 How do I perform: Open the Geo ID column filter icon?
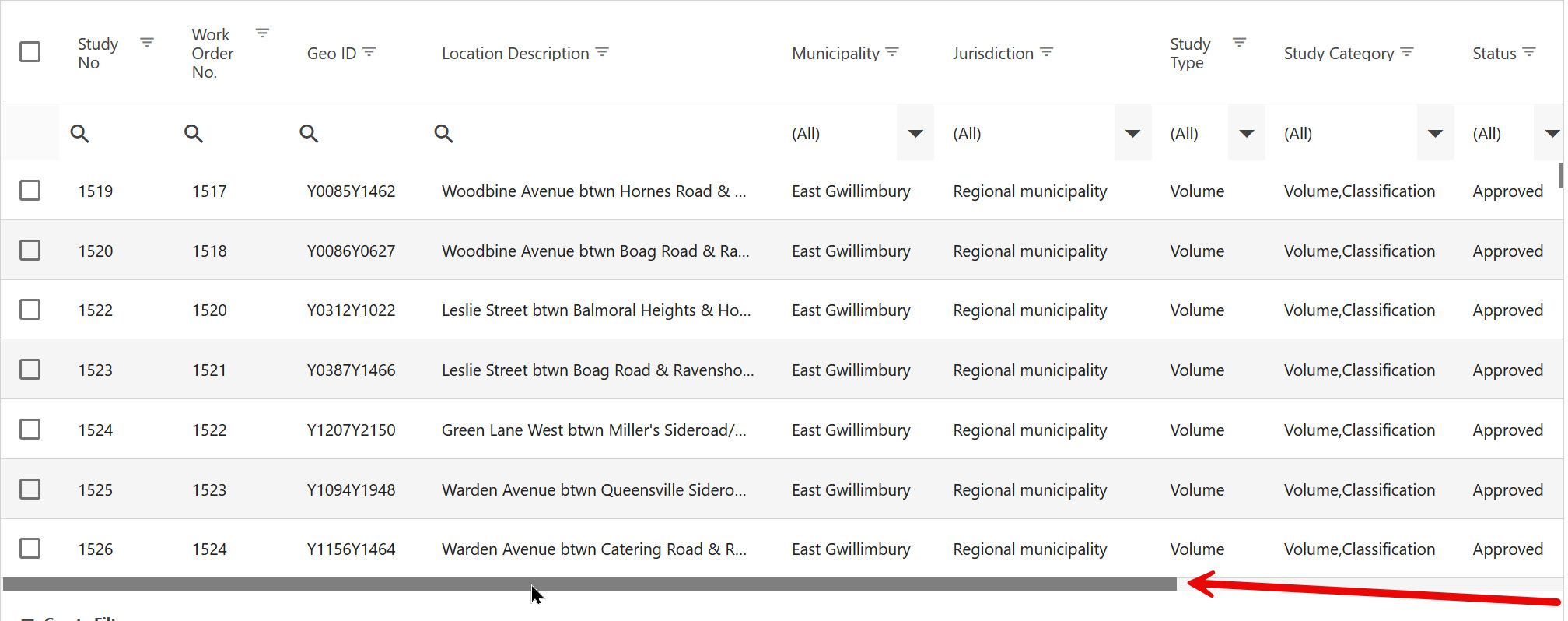click(x=369, y=52)
